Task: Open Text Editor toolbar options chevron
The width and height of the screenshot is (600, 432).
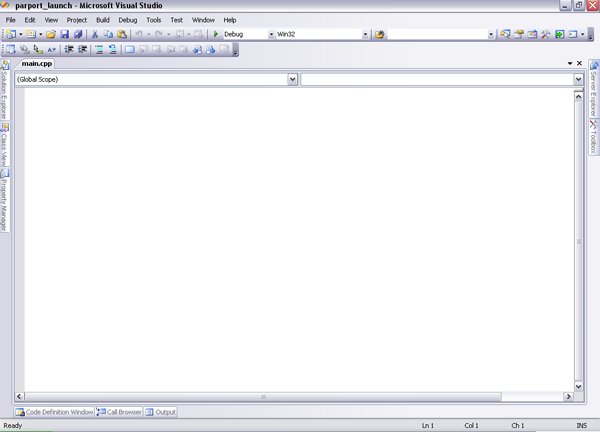Action: 236,51
